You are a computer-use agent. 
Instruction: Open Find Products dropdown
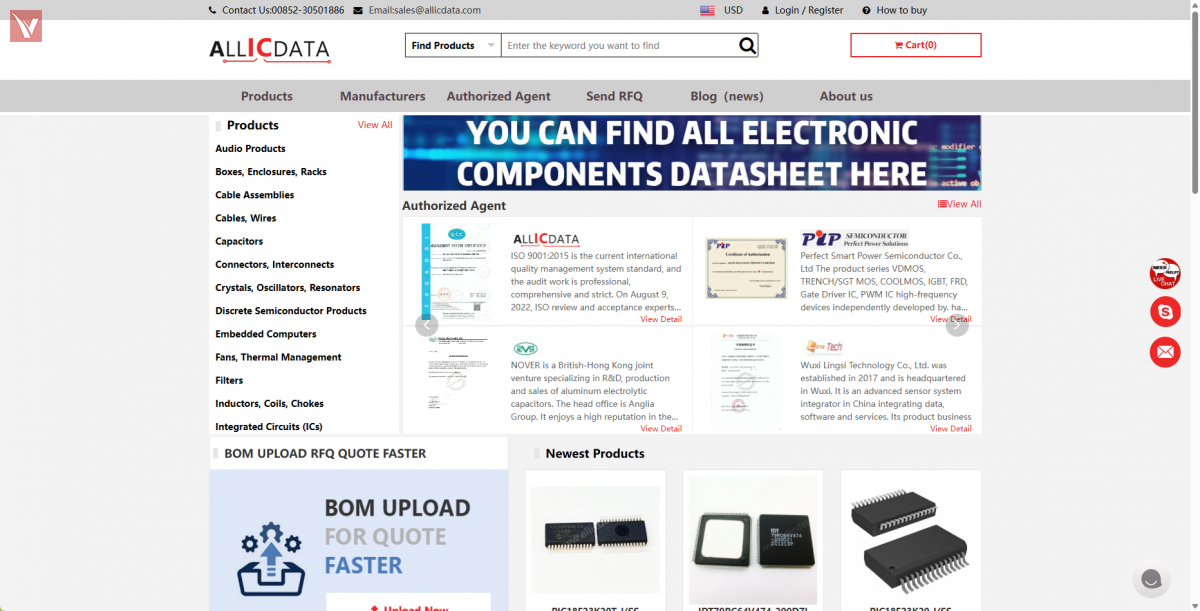coord(453,45)
